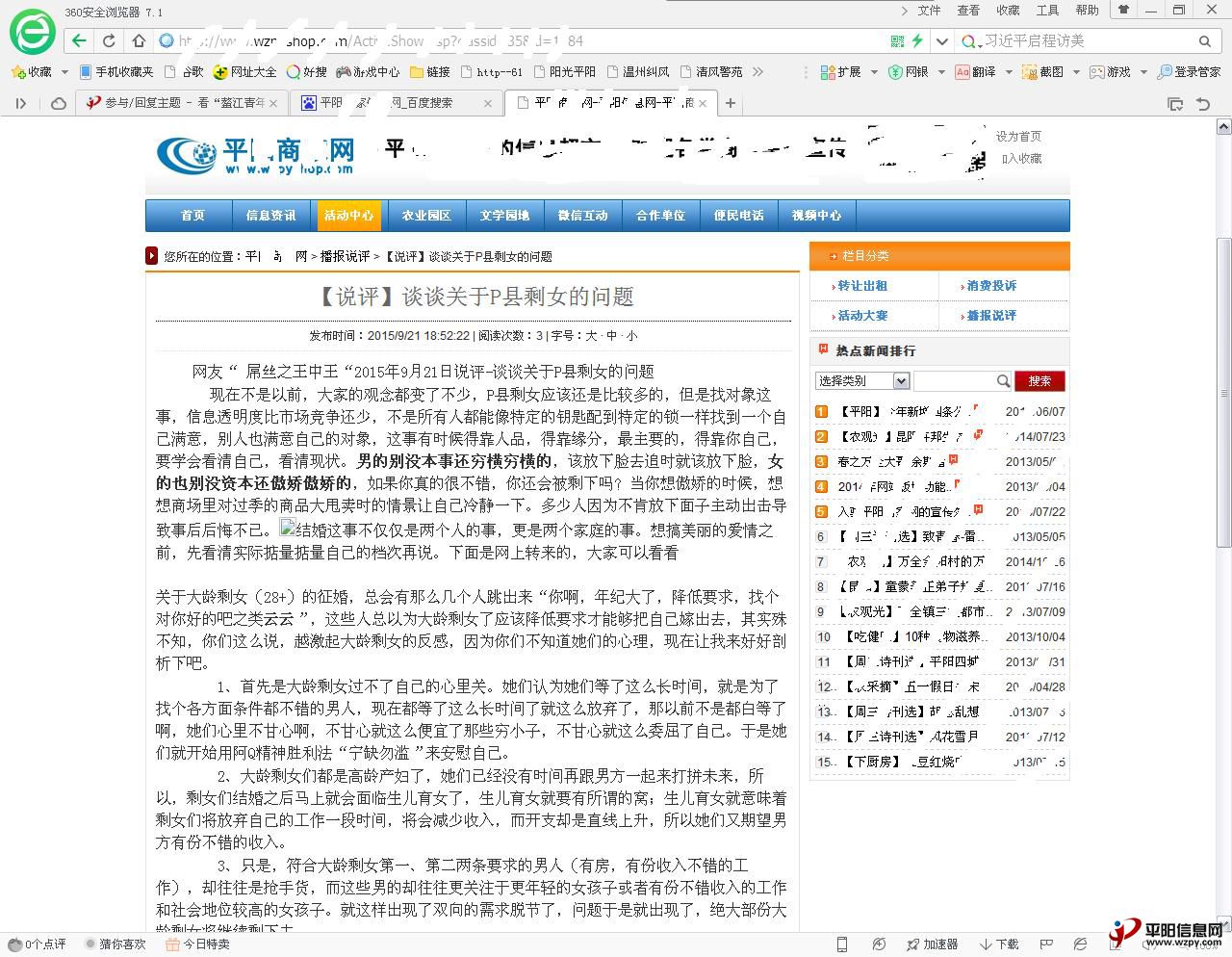Click 设为首页 link in header

pos(1018,137)
